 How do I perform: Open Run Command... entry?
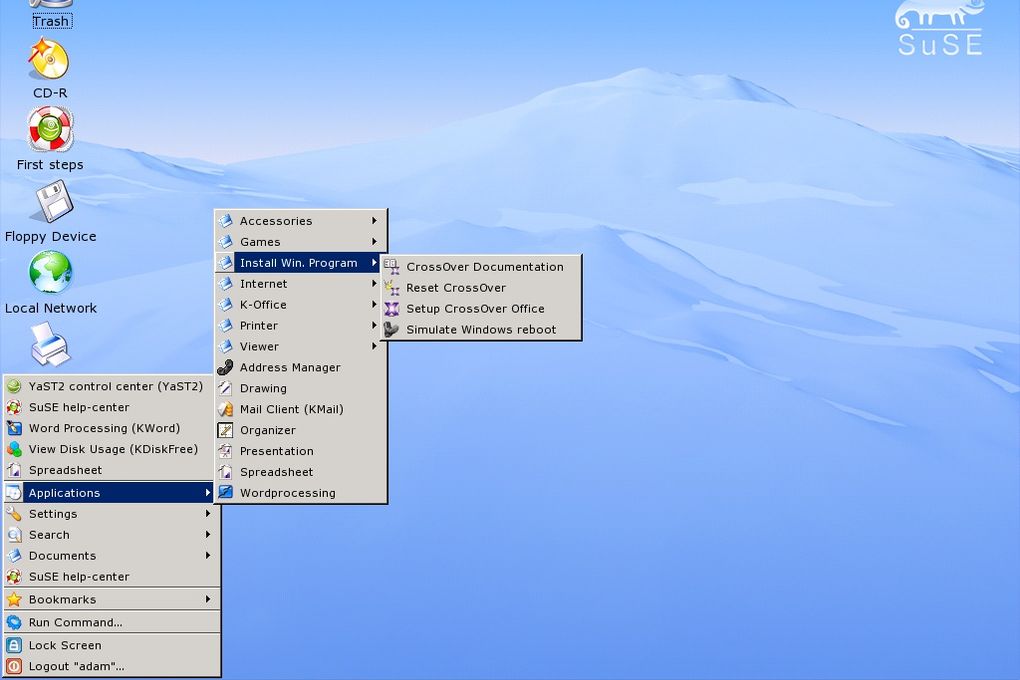tap(112, 623)
